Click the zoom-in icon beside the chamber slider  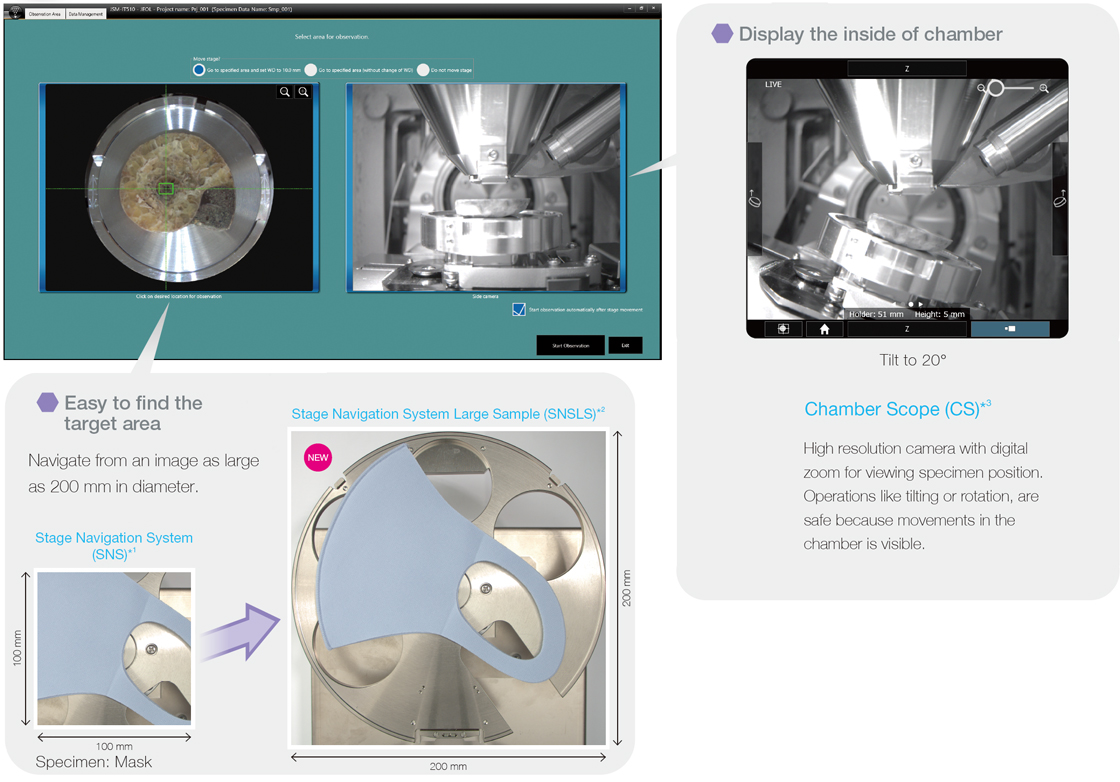tap(1044, 89)
